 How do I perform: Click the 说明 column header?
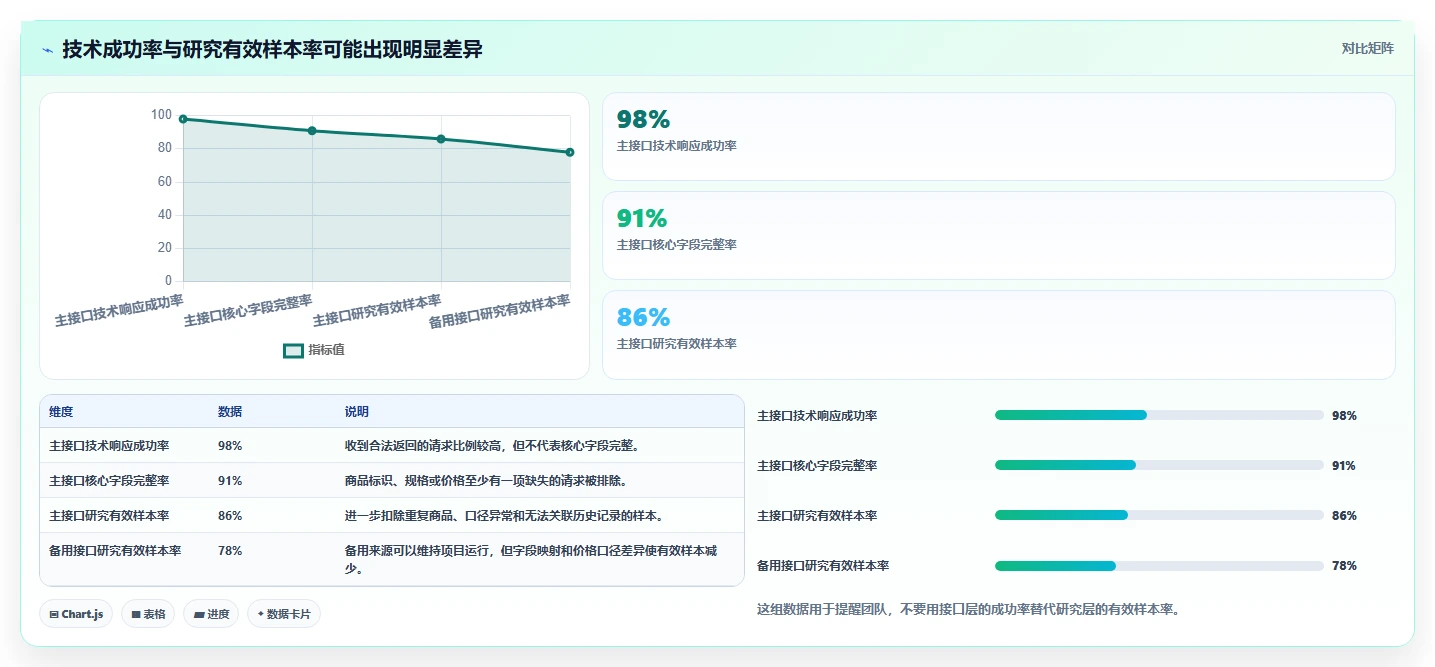357,412
